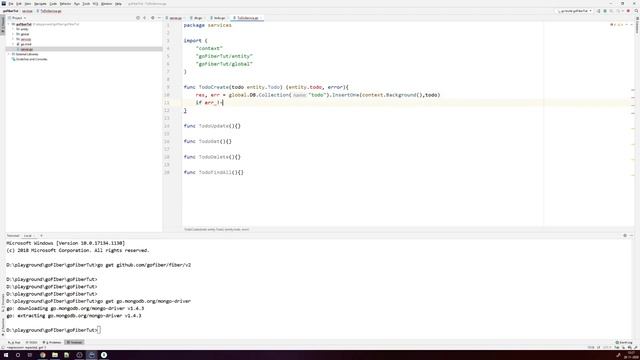Click the inspection warnings indicator in editor
This screenshot has height=360, width=640.
pos(617,25)
